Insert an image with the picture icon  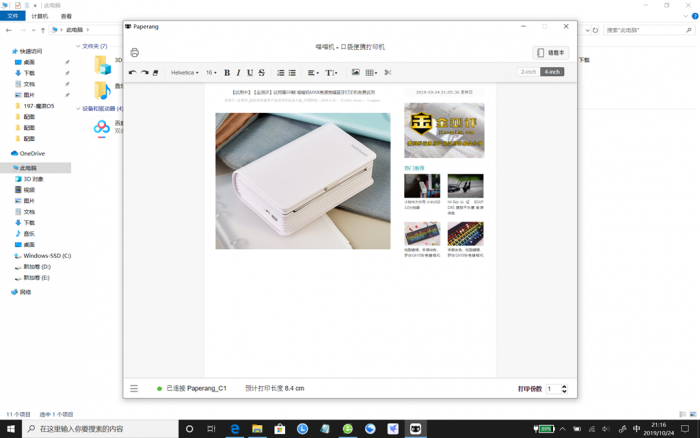[x=355, y=73]
